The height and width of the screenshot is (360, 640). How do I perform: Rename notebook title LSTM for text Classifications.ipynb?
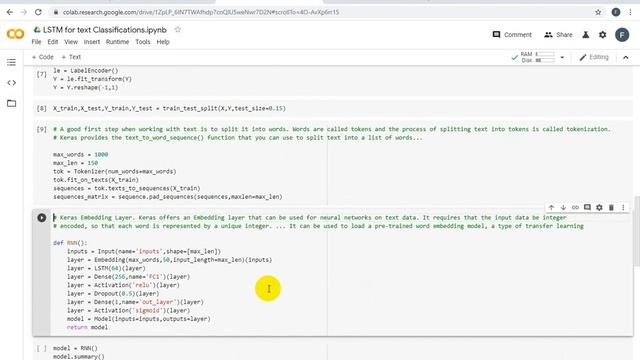pos(104,30)
